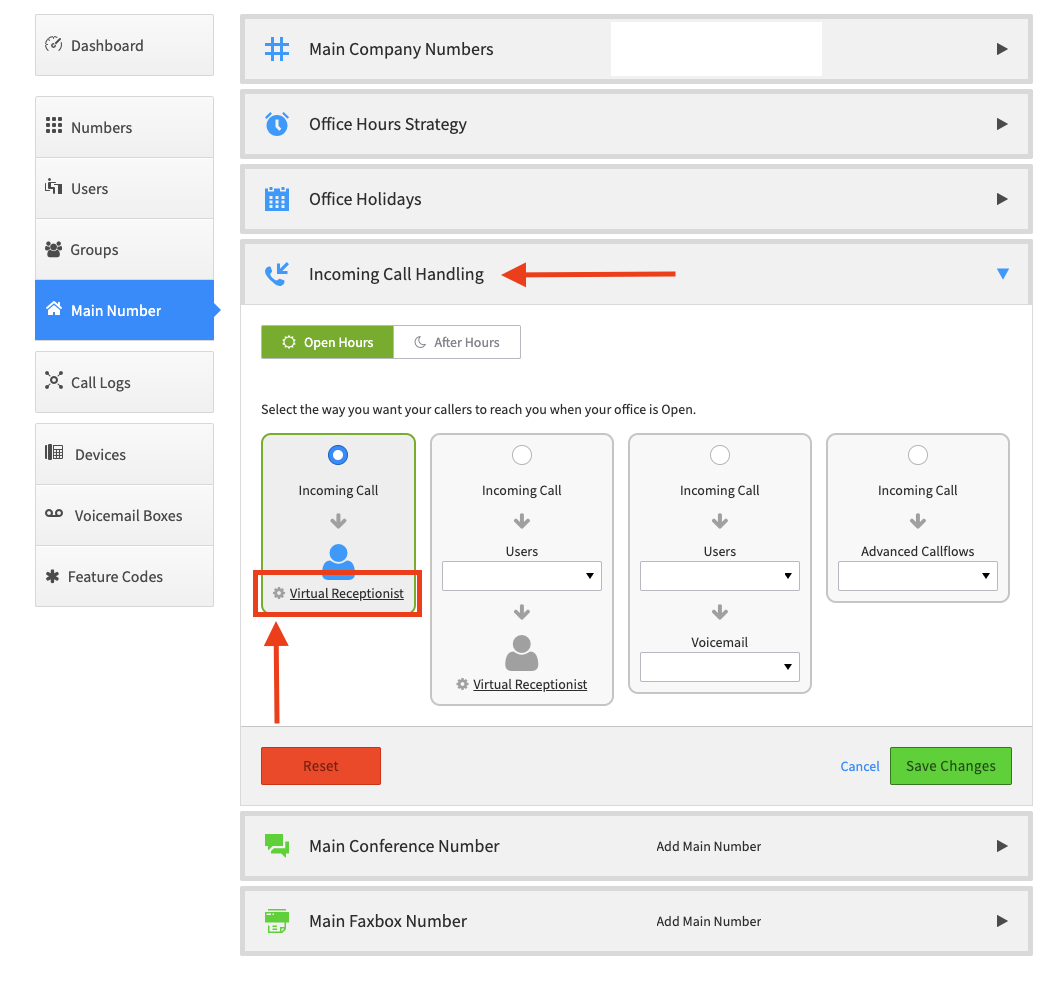
Task: Click the Feature Codes asterisk icon
Action: (x=52, y=576)
